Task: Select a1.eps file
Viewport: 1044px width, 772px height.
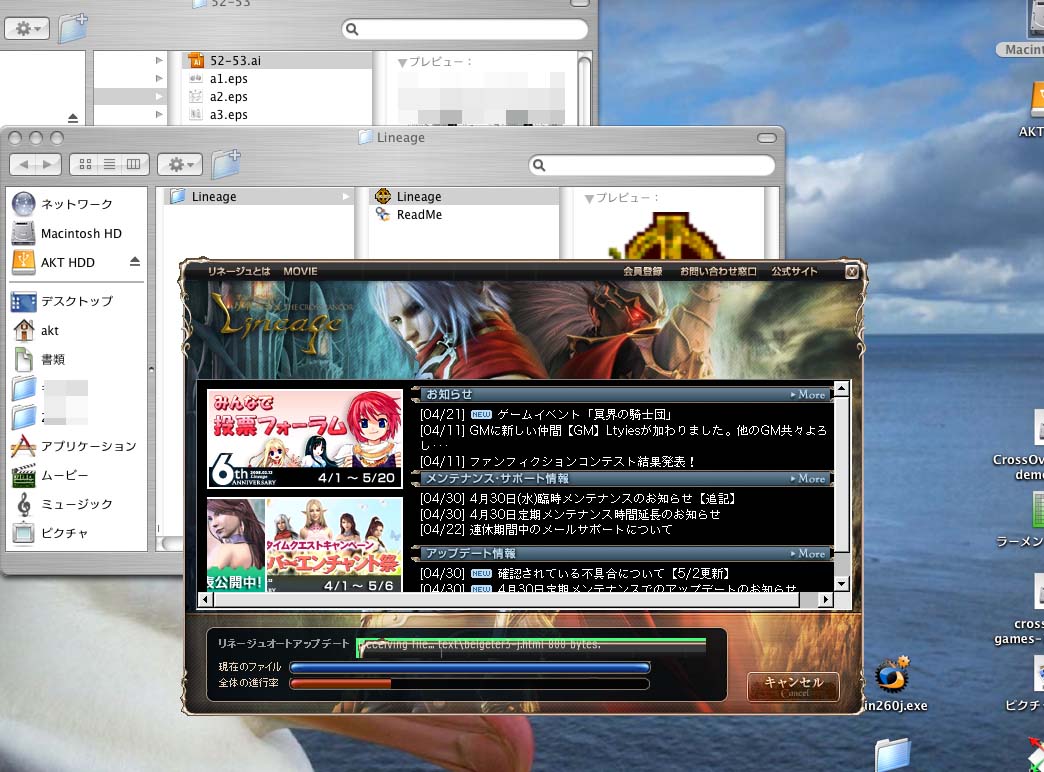Action: point(277,79)
